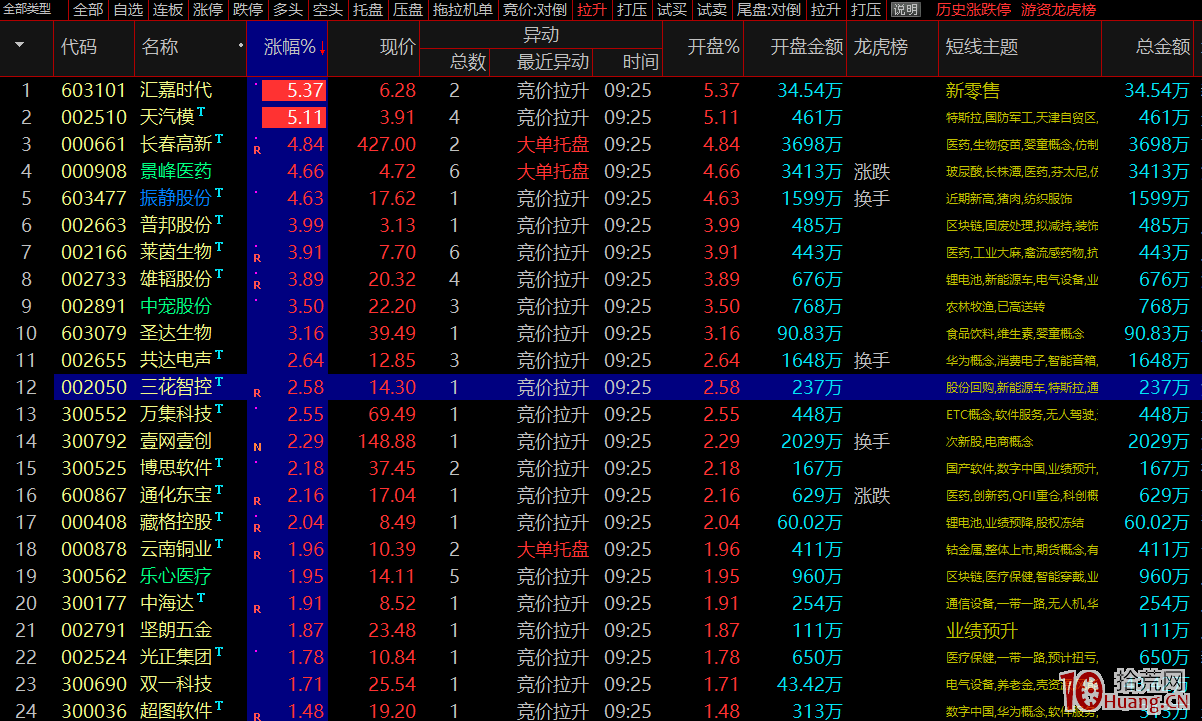Click the T marker beside 普邦股份

(x=219, y=220)
